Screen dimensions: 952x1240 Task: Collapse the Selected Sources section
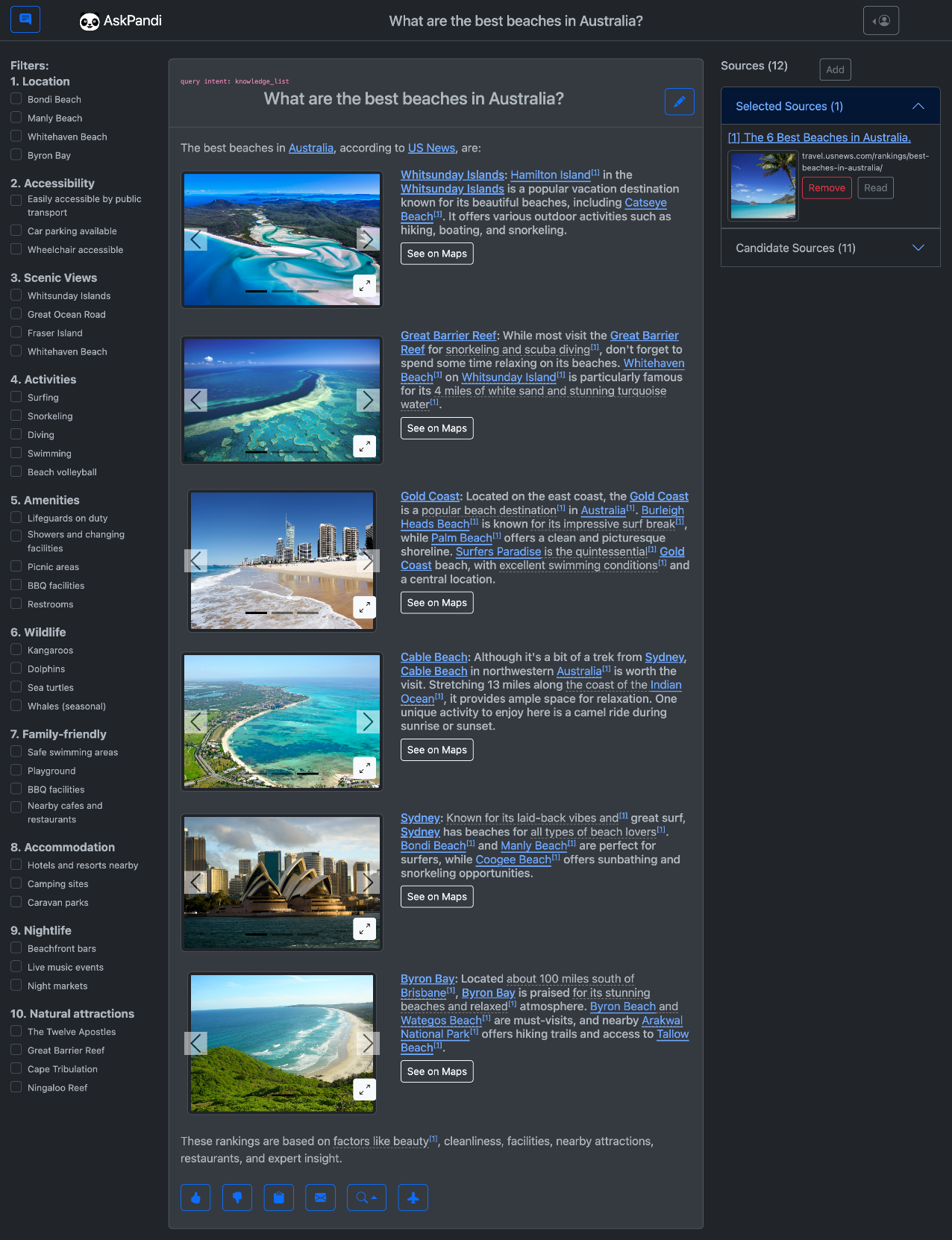[918, 106]
